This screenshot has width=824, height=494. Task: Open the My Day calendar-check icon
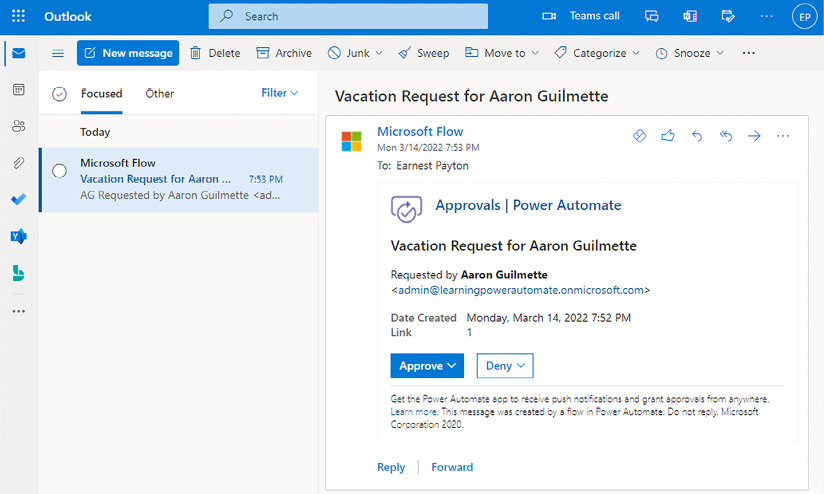click(x=728, y=16)
